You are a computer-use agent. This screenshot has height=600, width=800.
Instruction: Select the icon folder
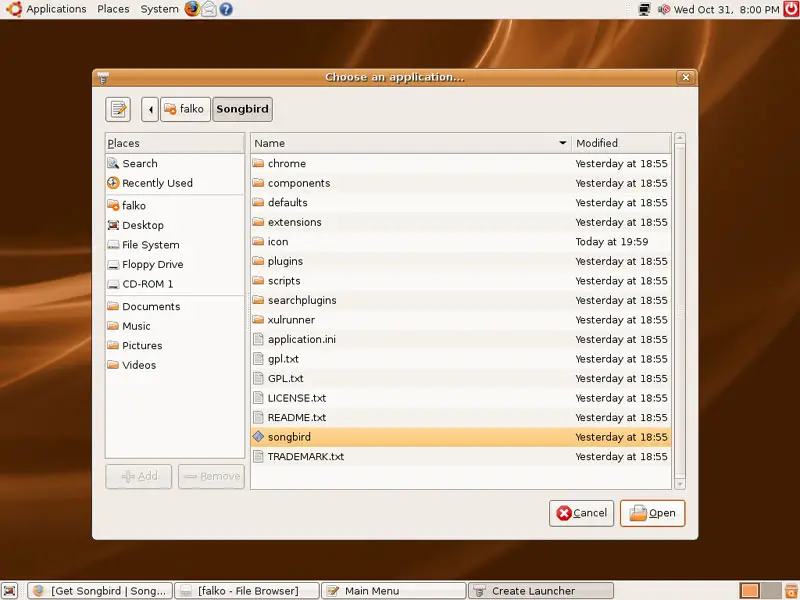pyautogui.click(x=461, y=242)
